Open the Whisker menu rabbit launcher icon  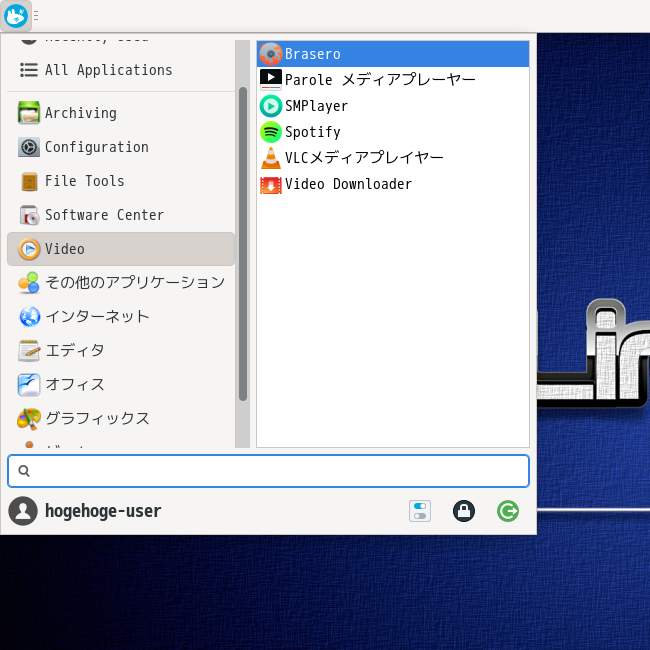pos(16,16)
